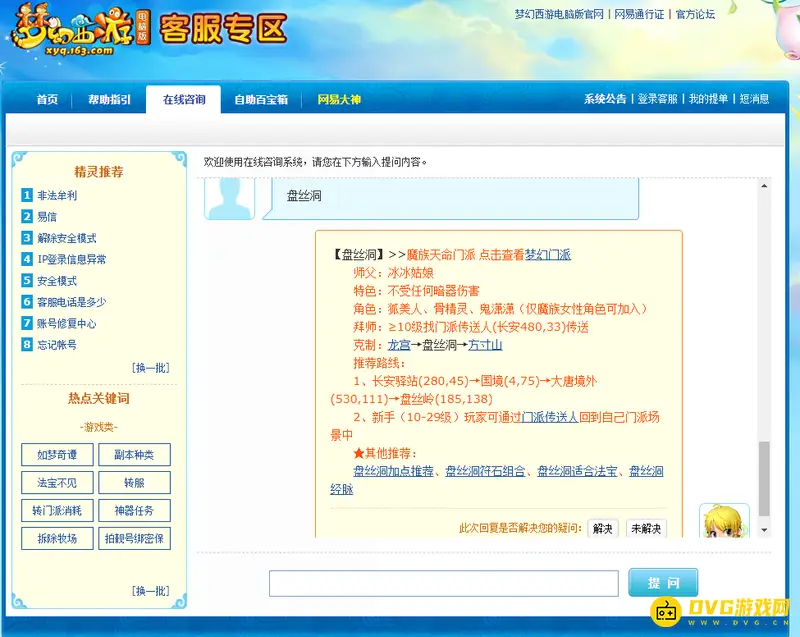The height and width of the screenshot is (637, 800).
Task: Open 盘丝洞适合法宝 link
Action: 577,471
